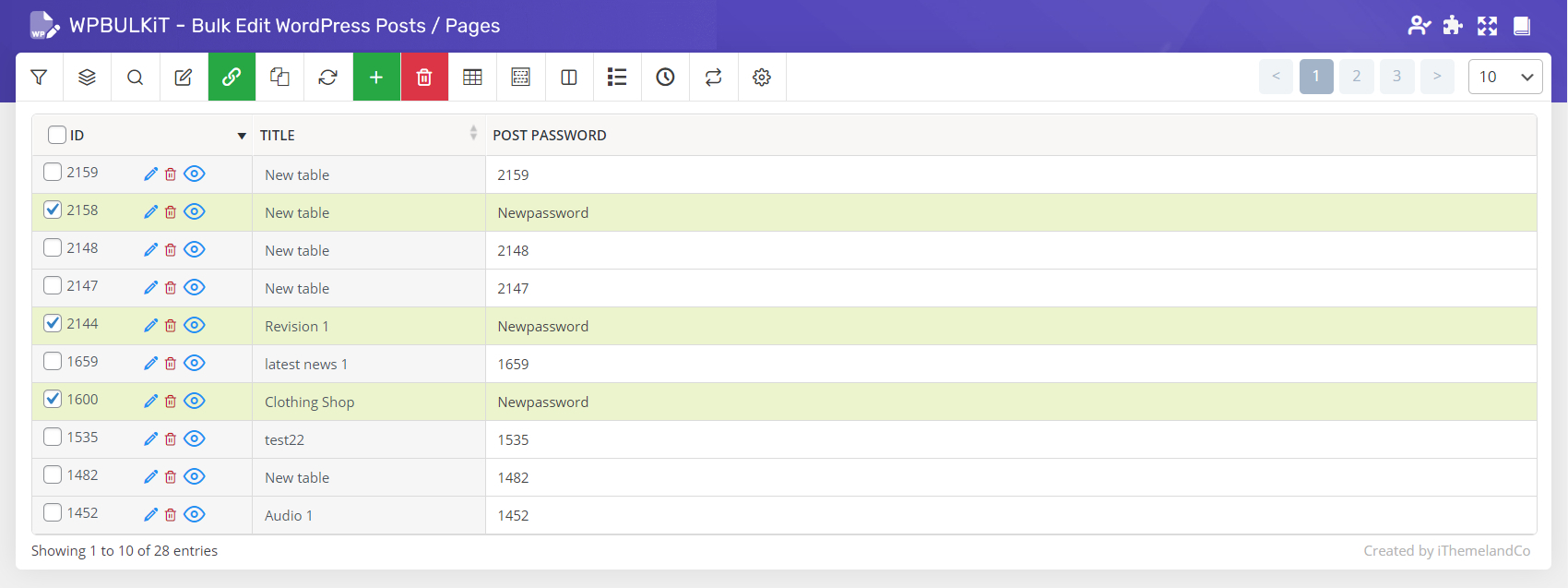Click the green plus add-new button
1568x588 pixels.
point(376,78)
